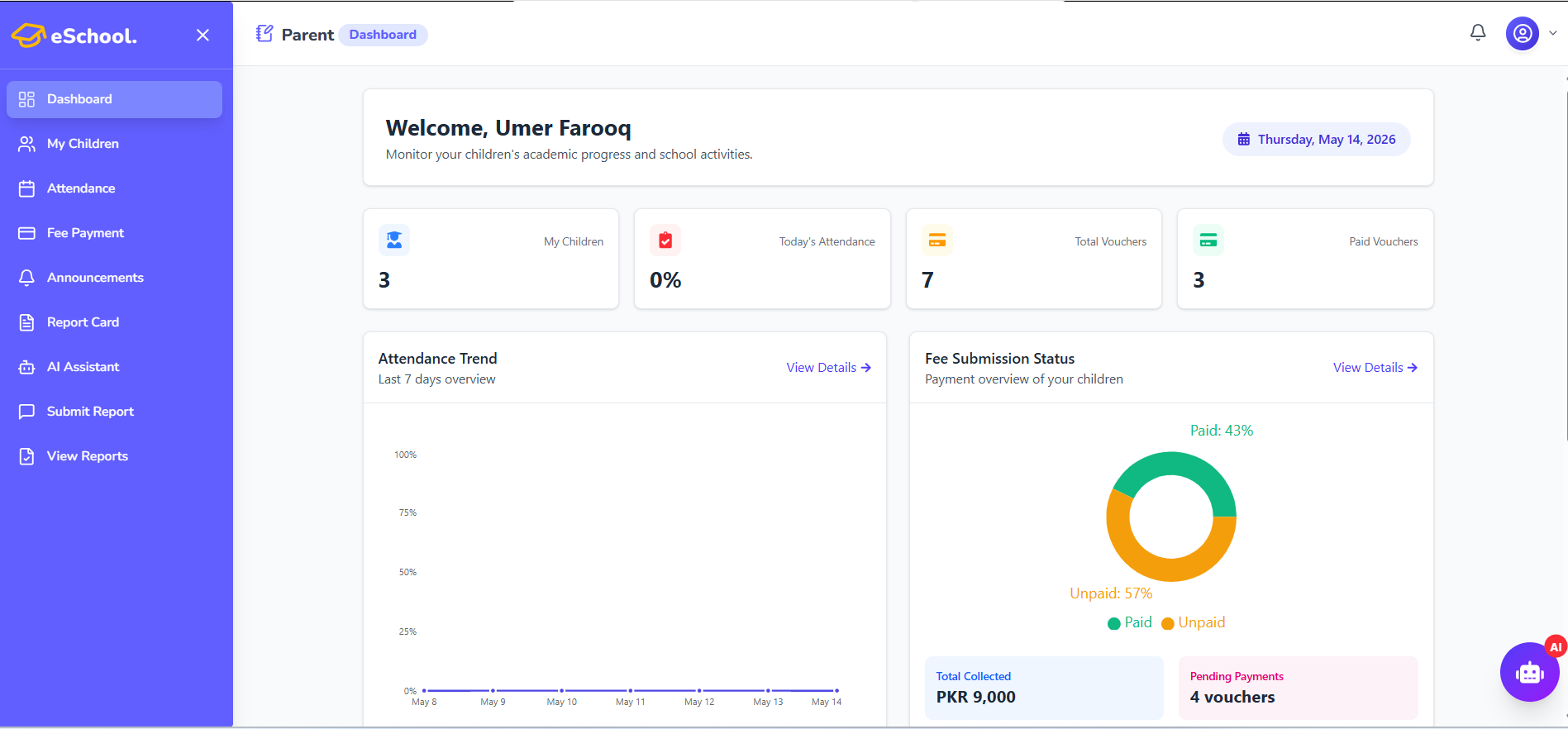1568x729 pixels.
Task: Go to My Children in sidebar
Action: [114, 144]
